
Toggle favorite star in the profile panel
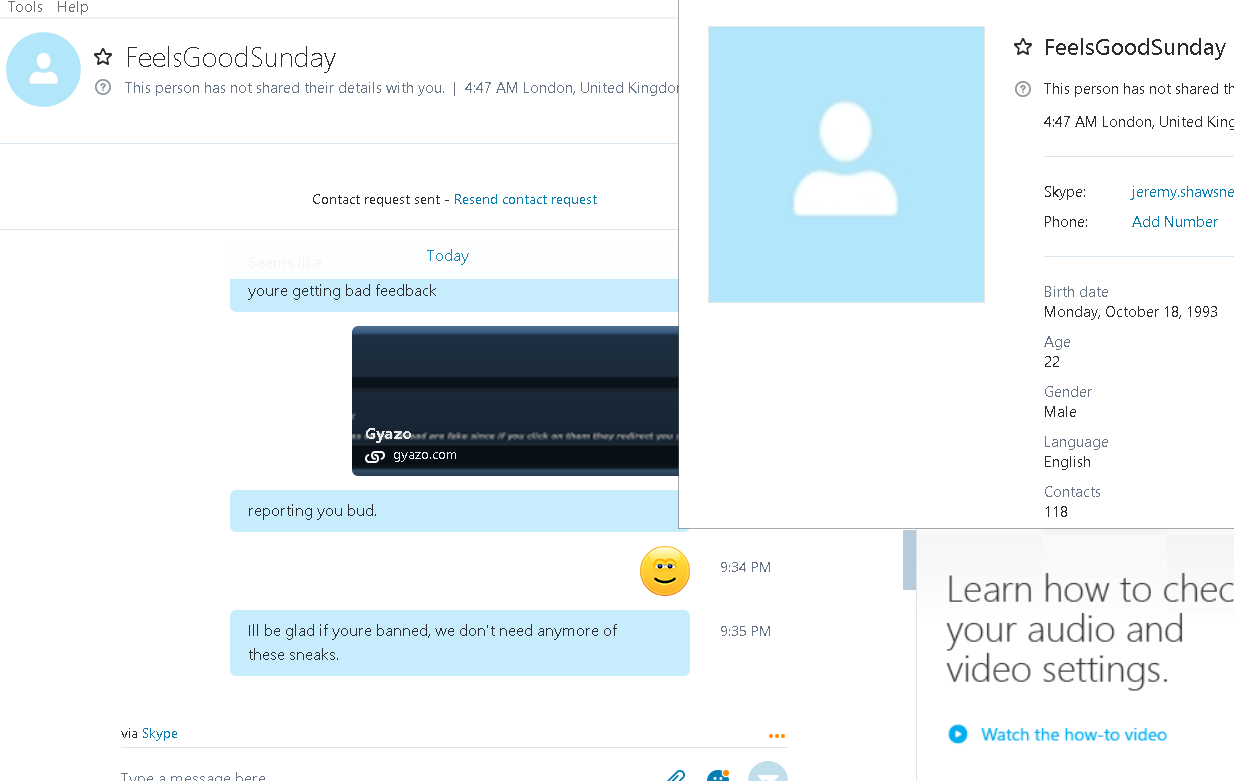(x=1022, y=47)
